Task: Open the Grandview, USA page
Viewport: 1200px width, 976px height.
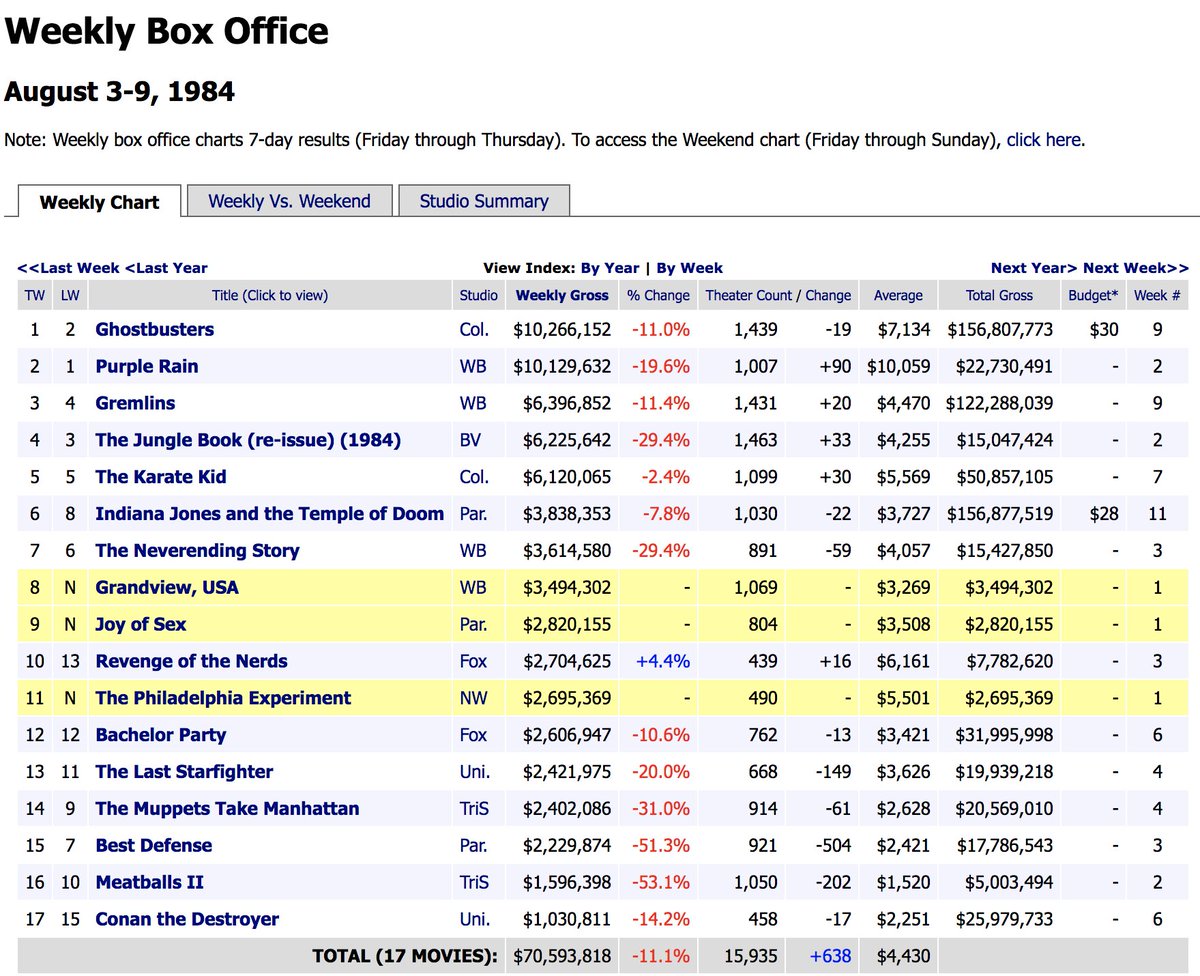Action: click(167, 587)
